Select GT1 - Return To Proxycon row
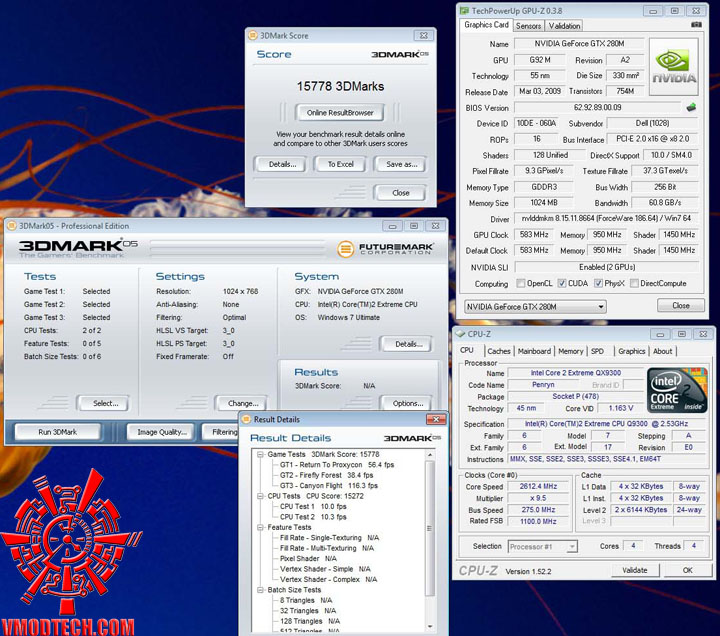 point(337,465)
